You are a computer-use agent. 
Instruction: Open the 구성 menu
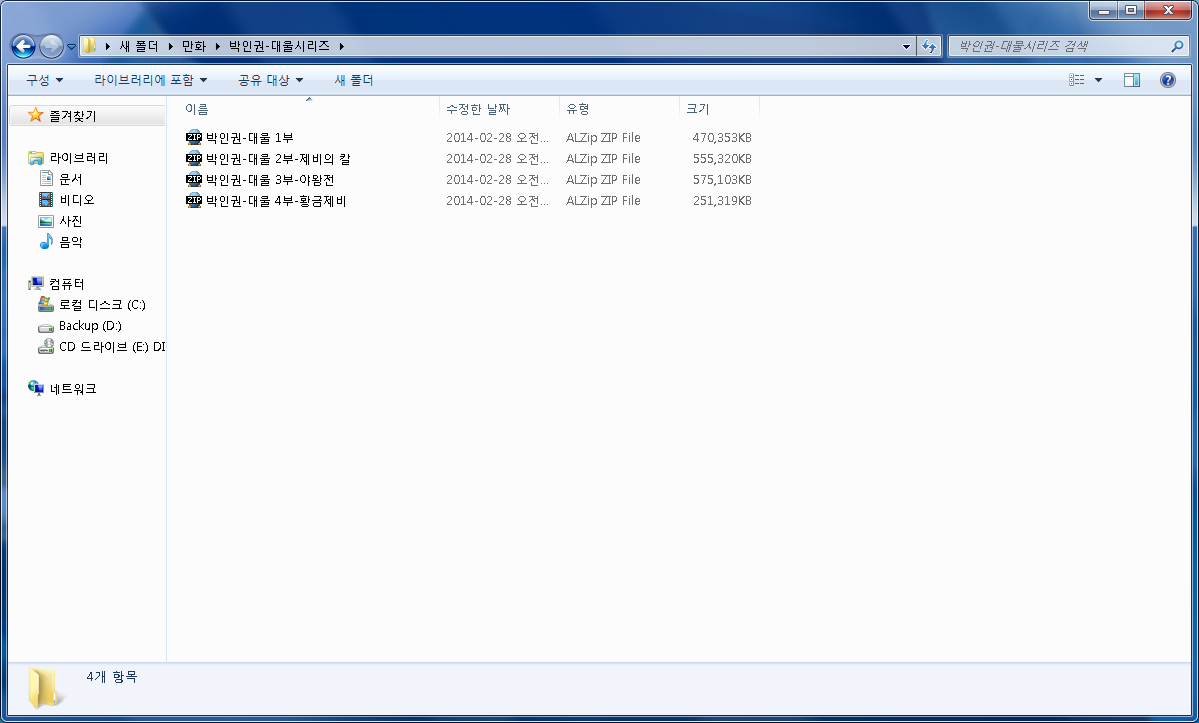pyautogui.click(x=44, y=80)
